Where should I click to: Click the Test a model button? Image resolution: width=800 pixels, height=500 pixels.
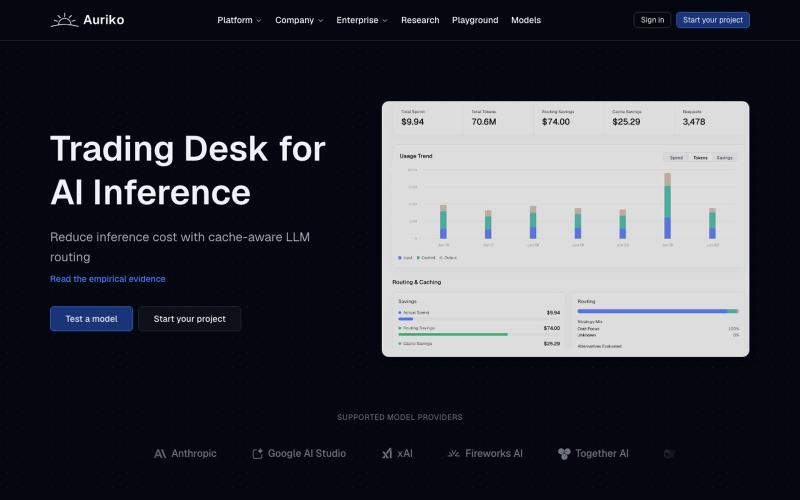[91, 318]
